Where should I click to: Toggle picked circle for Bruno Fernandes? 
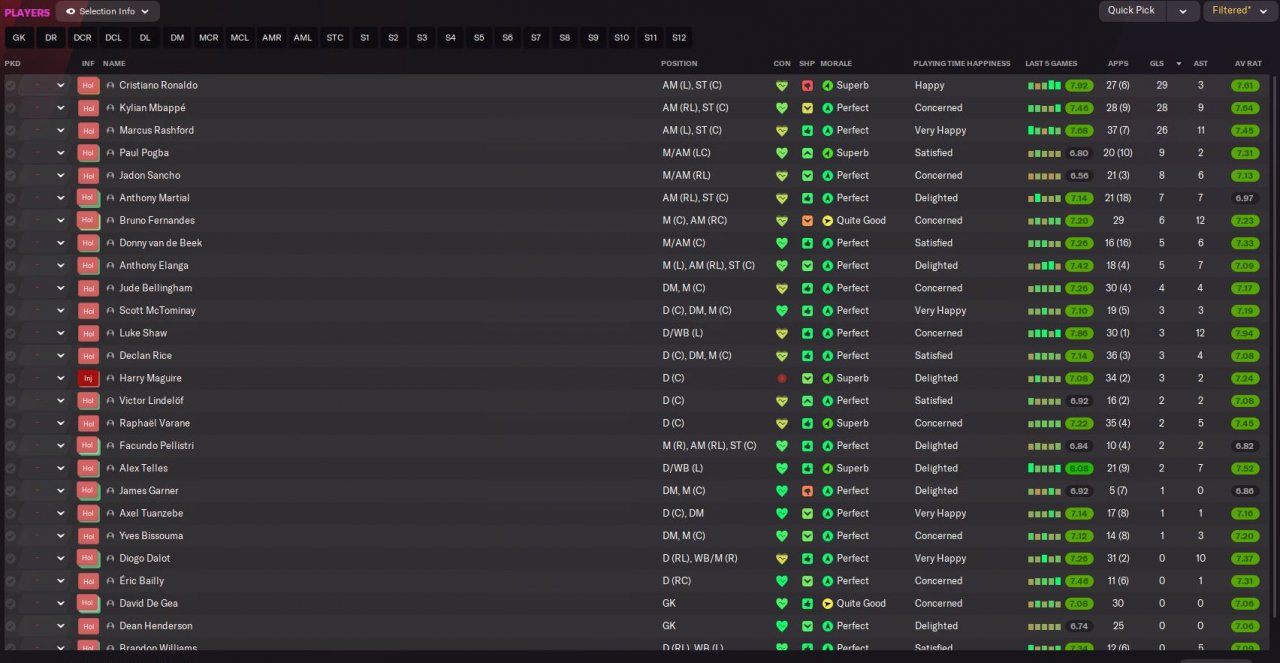11,221
